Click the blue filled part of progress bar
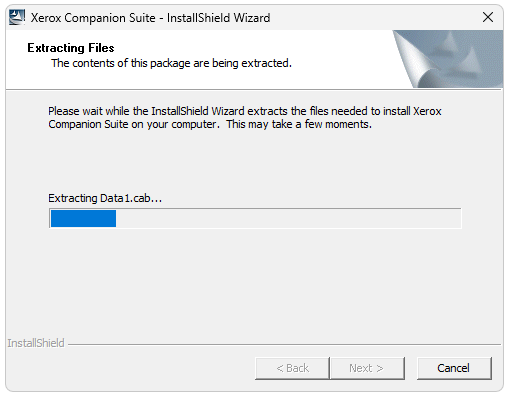The height and width of the screenshot is (394, 508). (83, 218)
